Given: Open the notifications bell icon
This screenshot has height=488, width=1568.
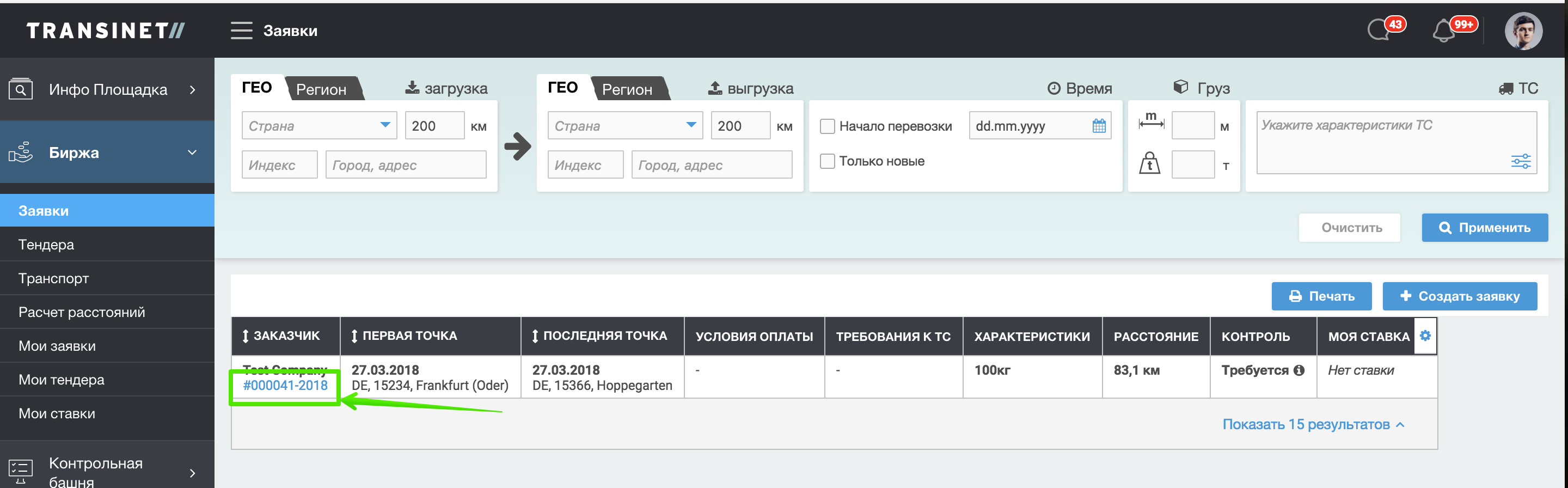Looking at the screenshot, I should tap(1444, 30).
